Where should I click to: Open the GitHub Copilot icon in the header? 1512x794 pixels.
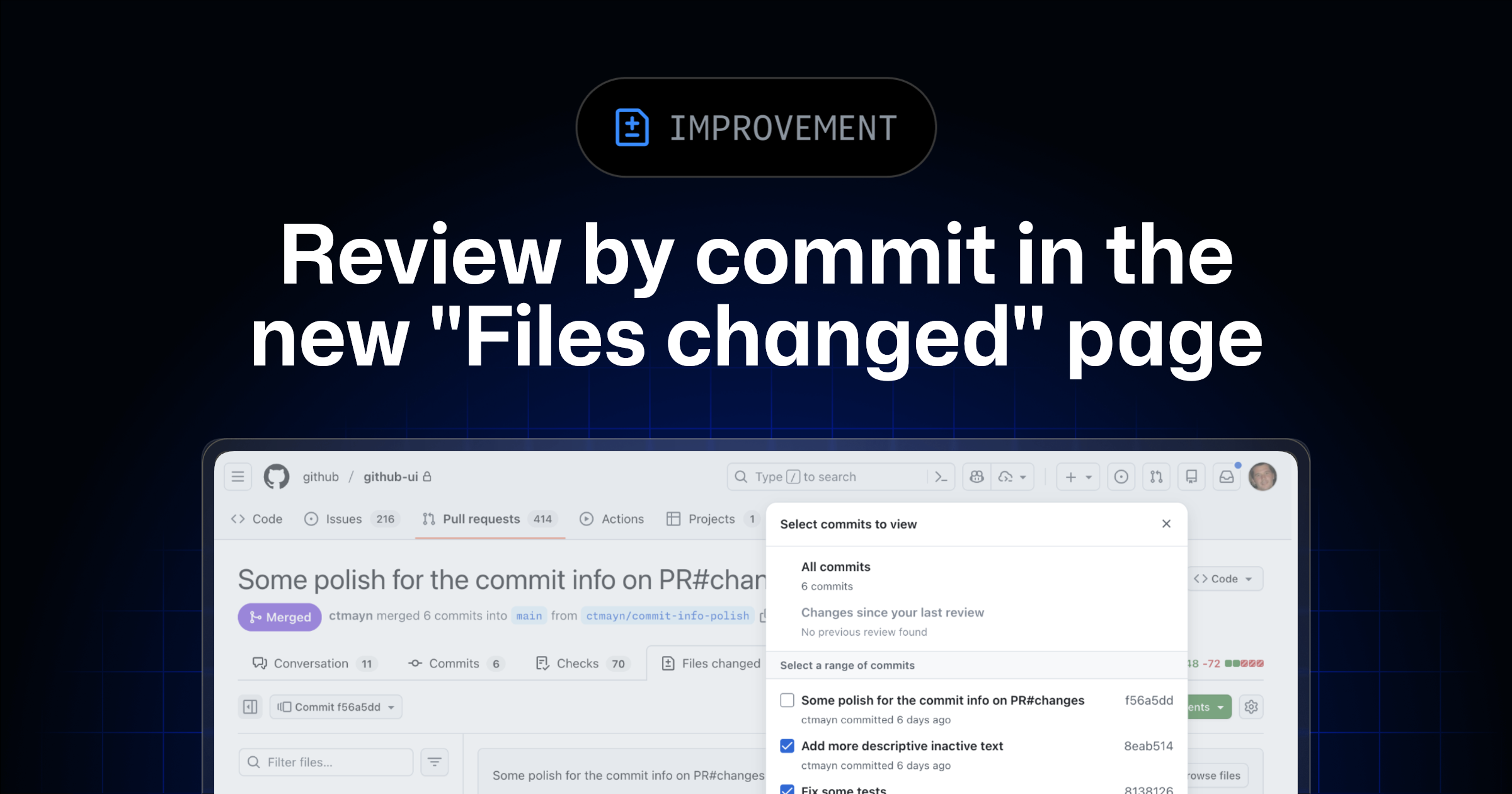(976, 476)
